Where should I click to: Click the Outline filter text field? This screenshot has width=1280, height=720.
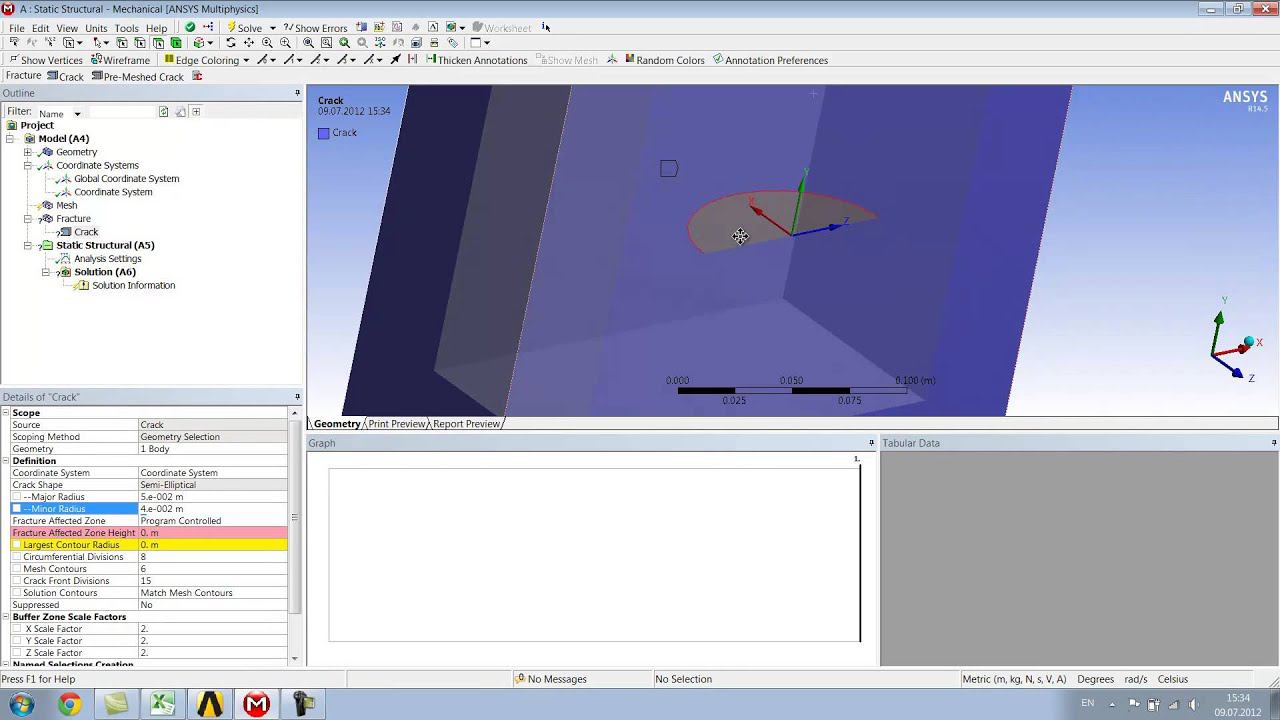[121, 112]
